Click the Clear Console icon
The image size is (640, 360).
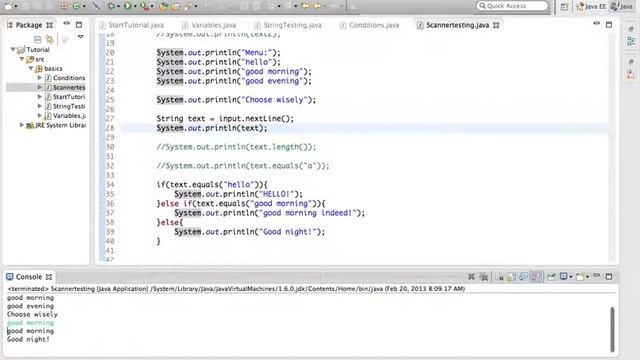[x=499, y=277]
